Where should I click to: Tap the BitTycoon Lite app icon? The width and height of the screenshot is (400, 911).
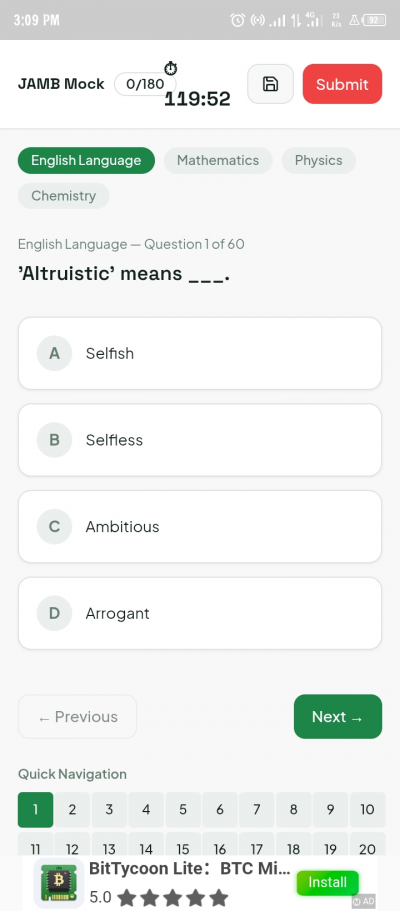click(x=59, y=883)
